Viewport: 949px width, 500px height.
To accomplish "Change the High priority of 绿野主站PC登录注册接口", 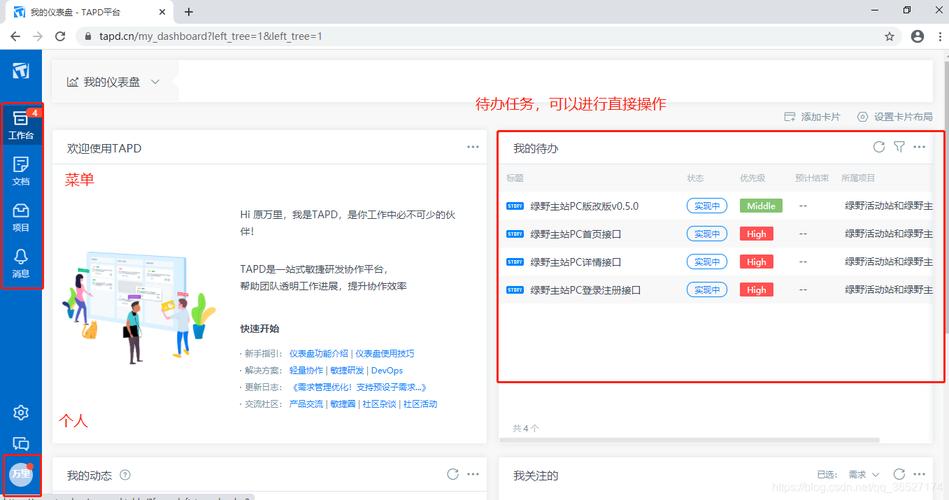I will coord(757,290).
